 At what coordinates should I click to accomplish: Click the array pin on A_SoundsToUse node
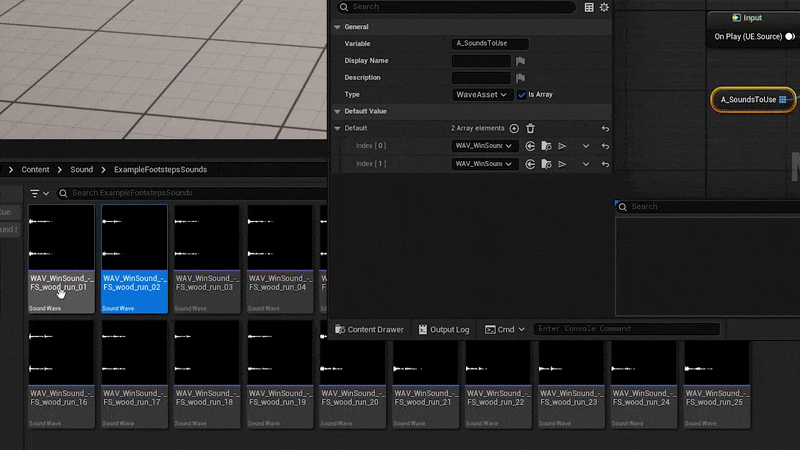(x=783, y=99)
